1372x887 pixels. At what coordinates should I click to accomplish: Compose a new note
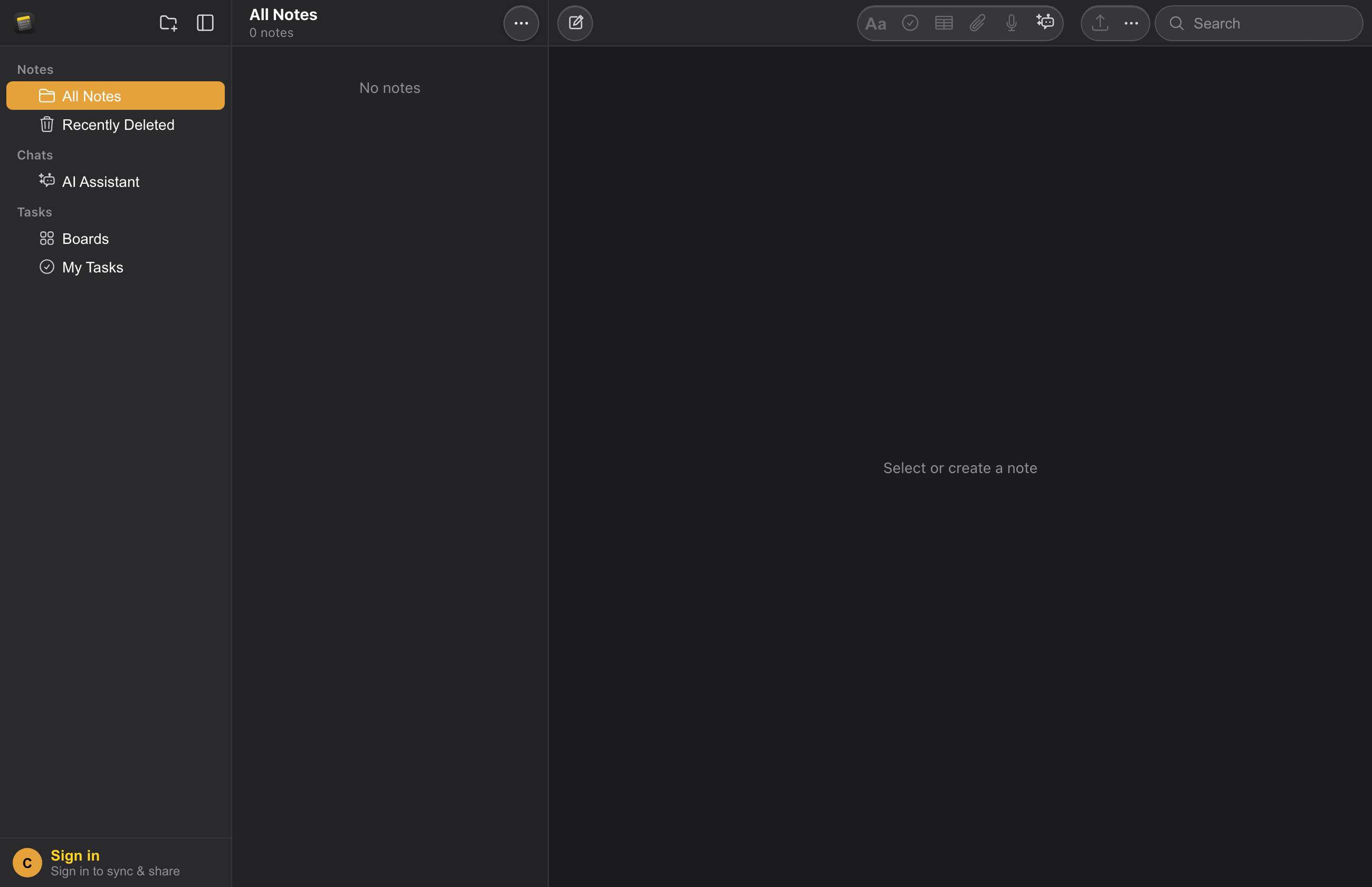[575, 23]
